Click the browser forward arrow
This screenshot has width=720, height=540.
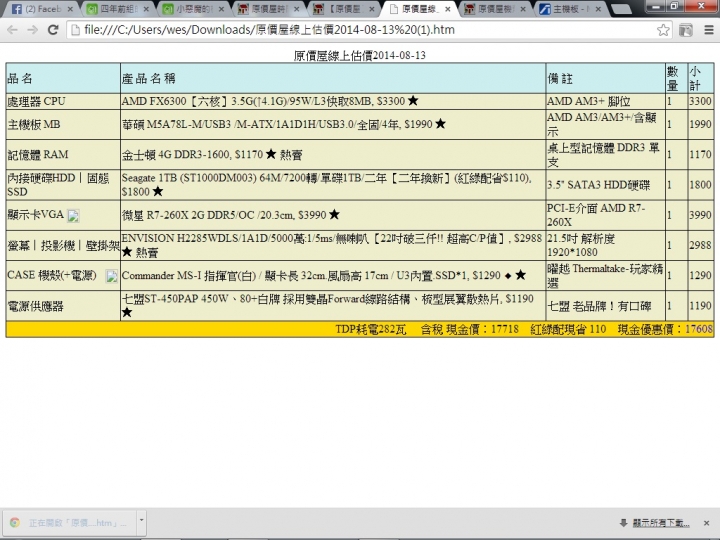[x=33, y=30]
